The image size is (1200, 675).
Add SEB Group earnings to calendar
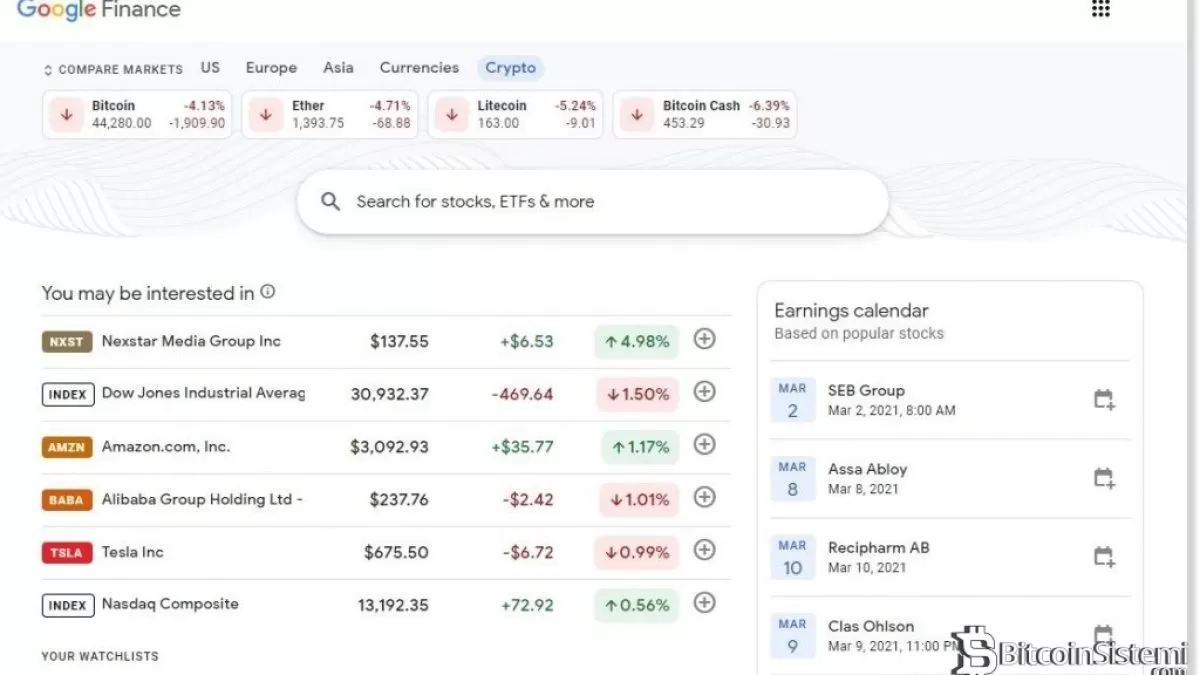coord(1103,400)
